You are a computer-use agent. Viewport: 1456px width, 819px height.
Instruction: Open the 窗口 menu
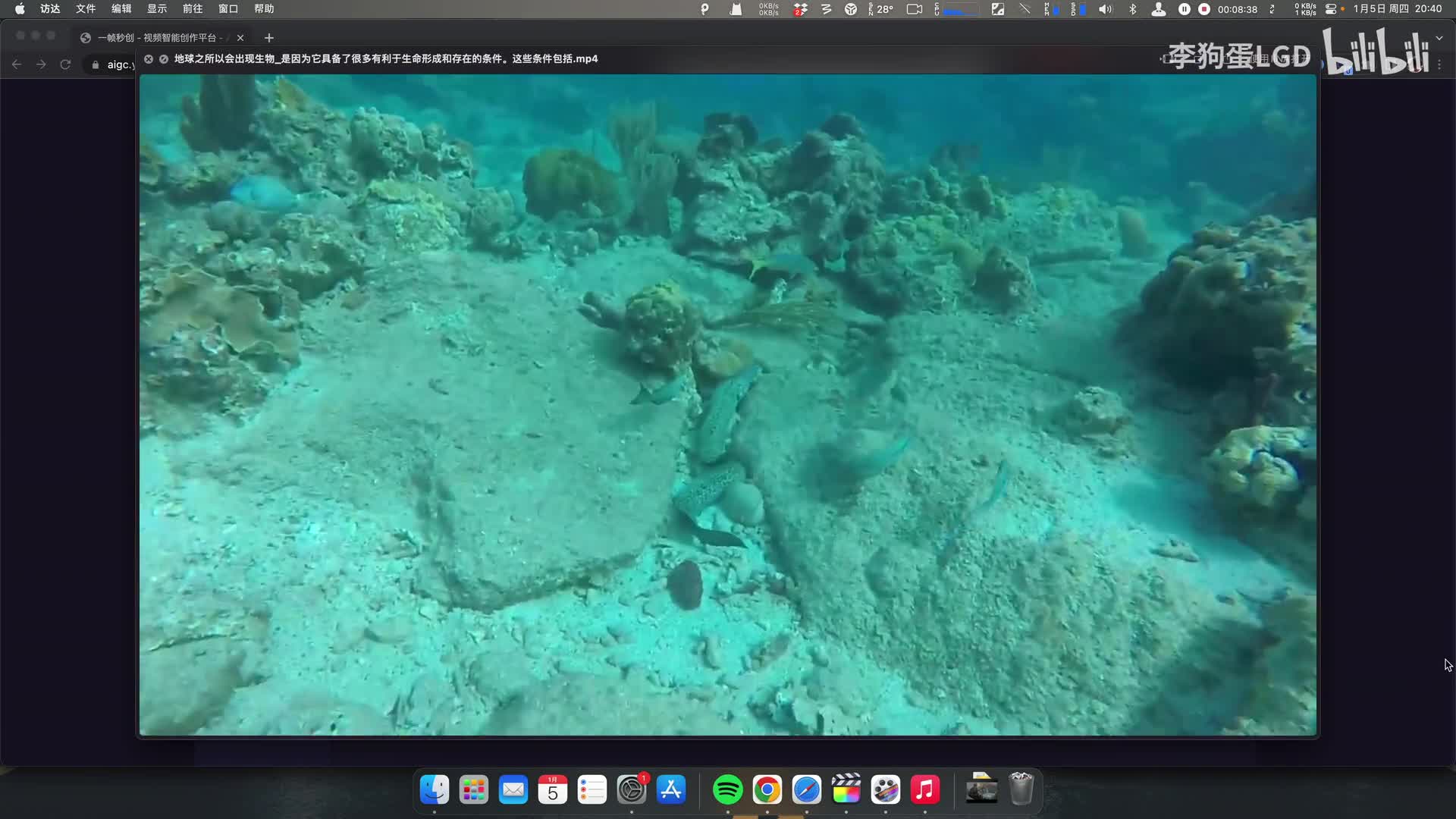(228, 9)
